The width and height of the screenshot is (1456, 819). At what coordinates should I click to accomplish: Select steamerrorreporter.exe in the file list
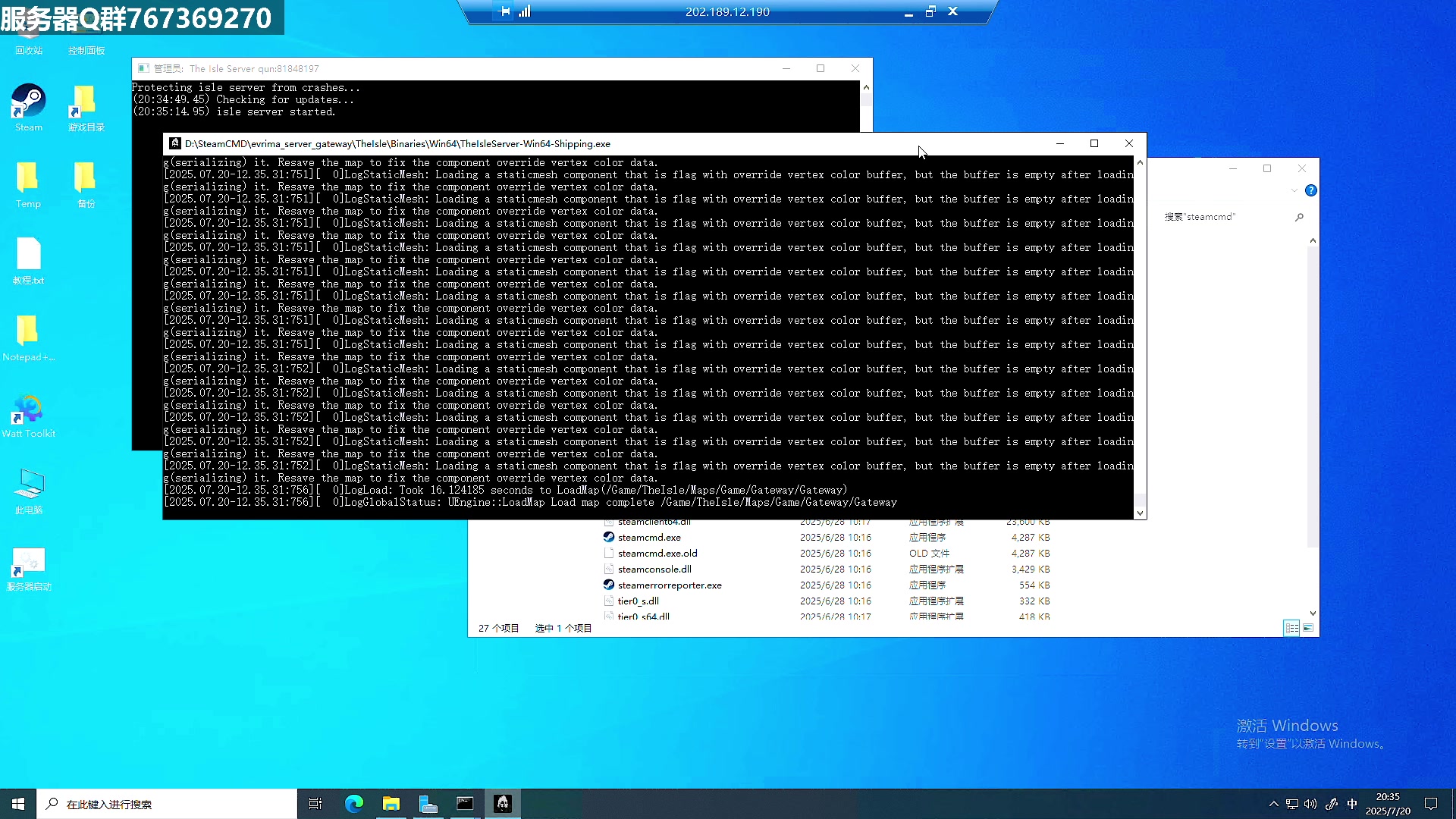tap(670, 585)
